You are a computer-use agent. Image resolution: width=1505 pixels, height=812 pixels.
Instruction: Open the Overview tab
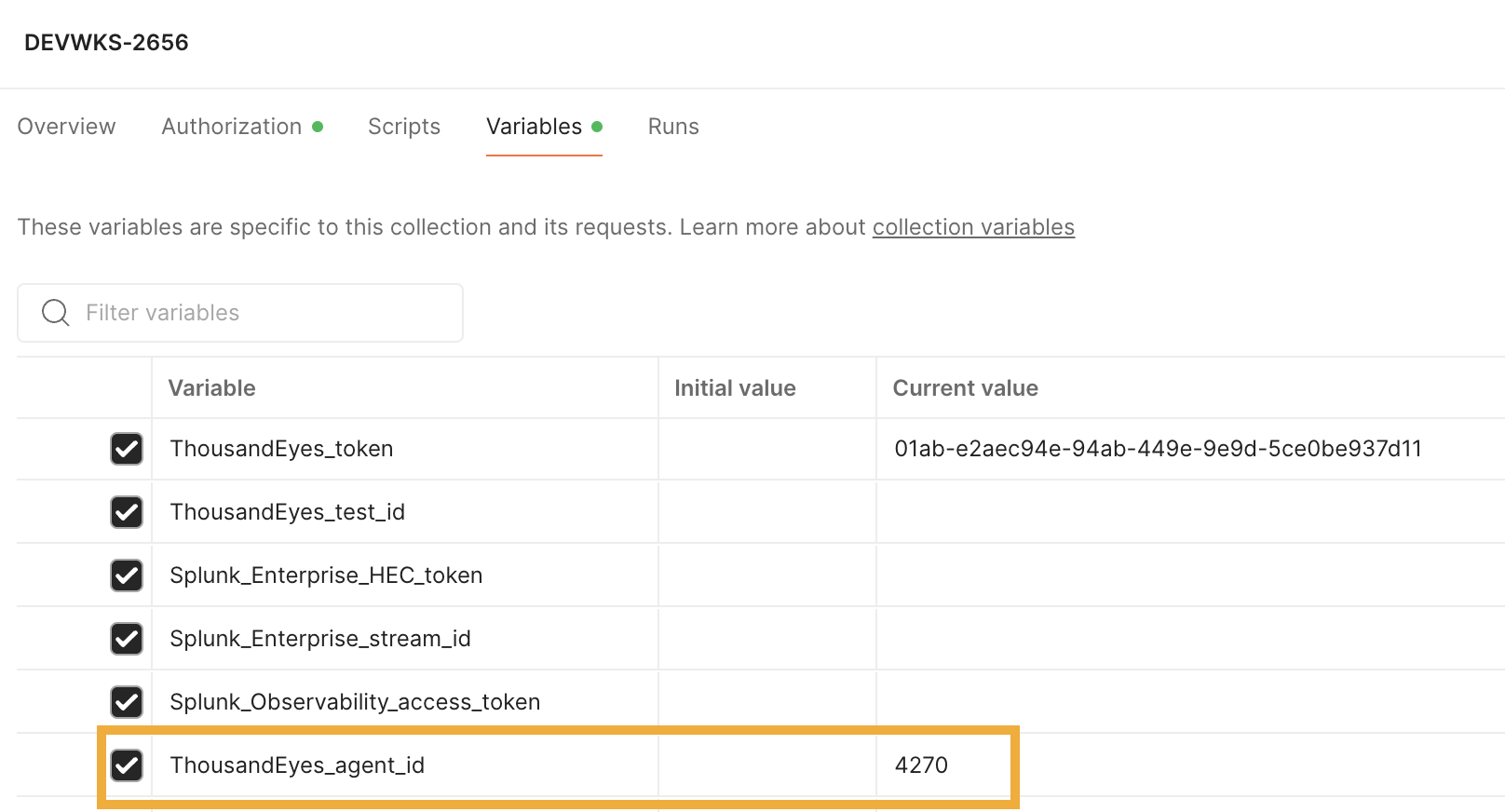66,127
